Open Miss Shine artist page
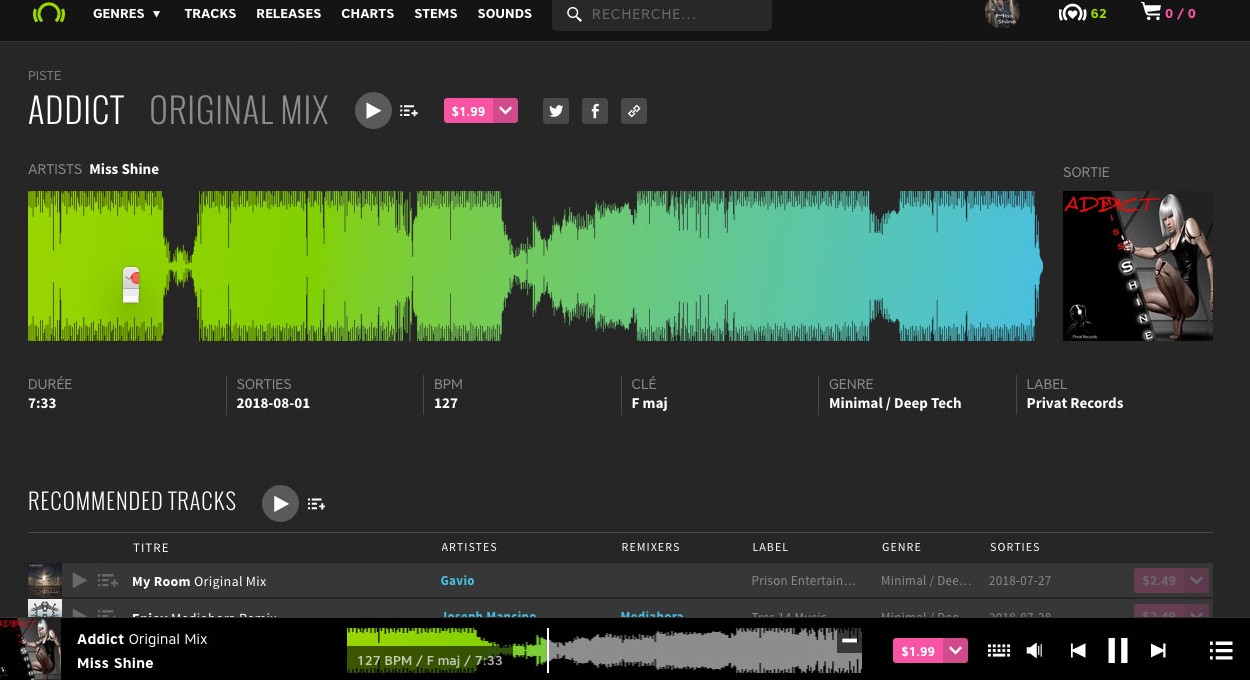 click(124, 169)
